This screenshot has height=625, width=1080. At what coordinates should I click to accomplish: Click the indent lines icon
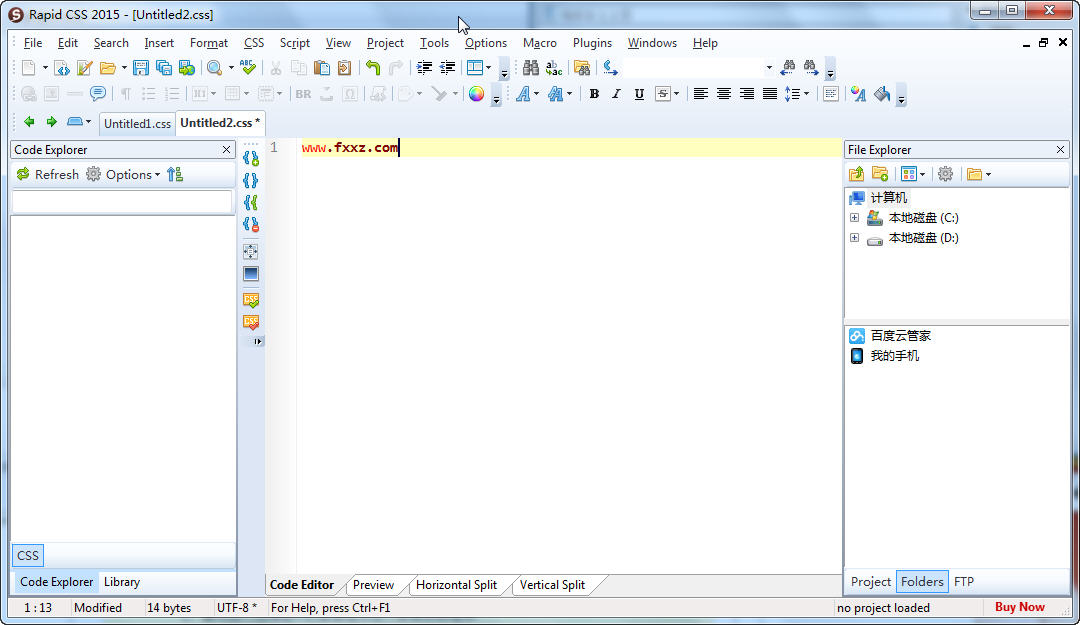coord(424,68)
